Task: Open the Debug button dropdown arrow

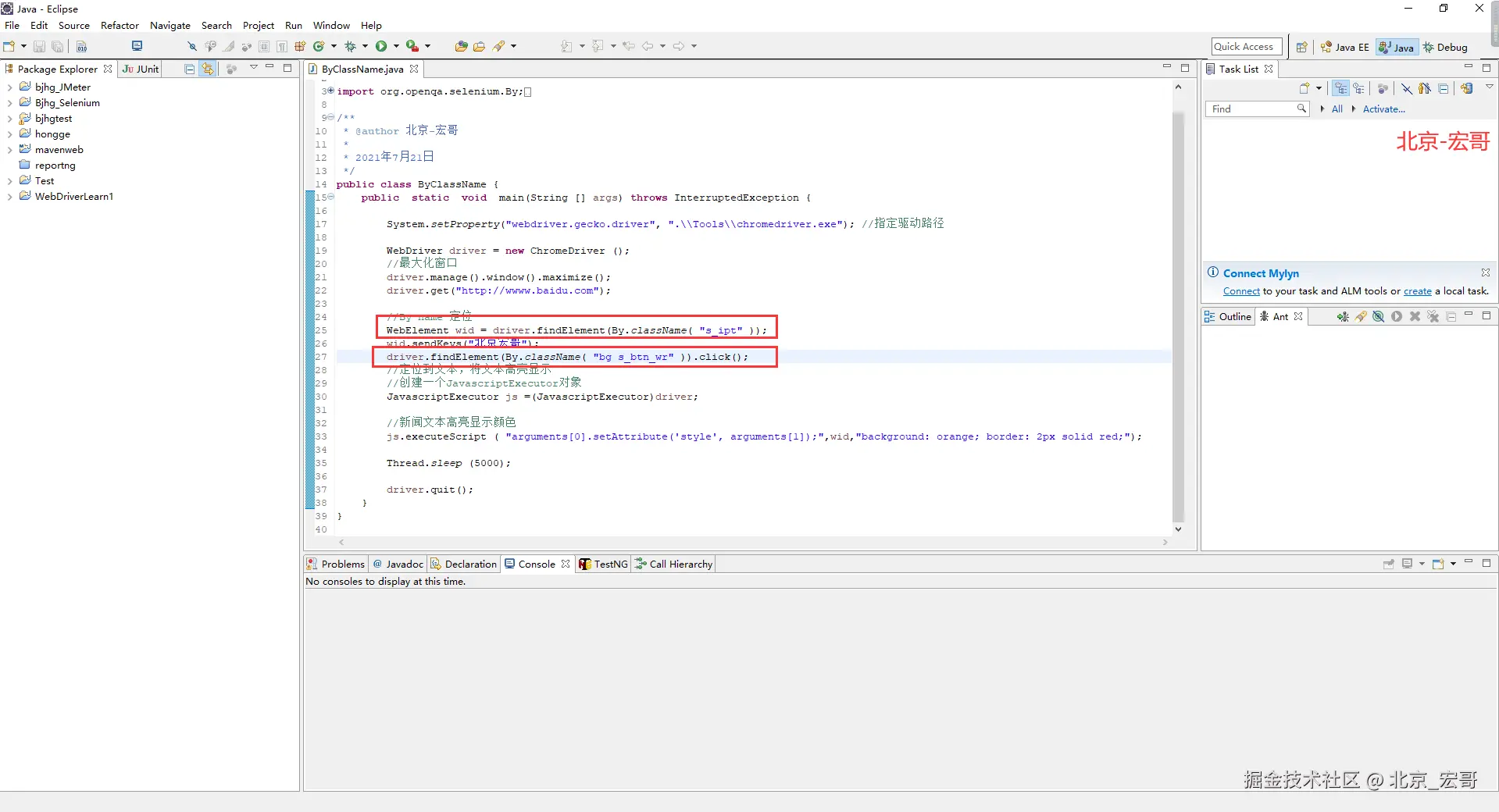Action: tap(365, 46)
